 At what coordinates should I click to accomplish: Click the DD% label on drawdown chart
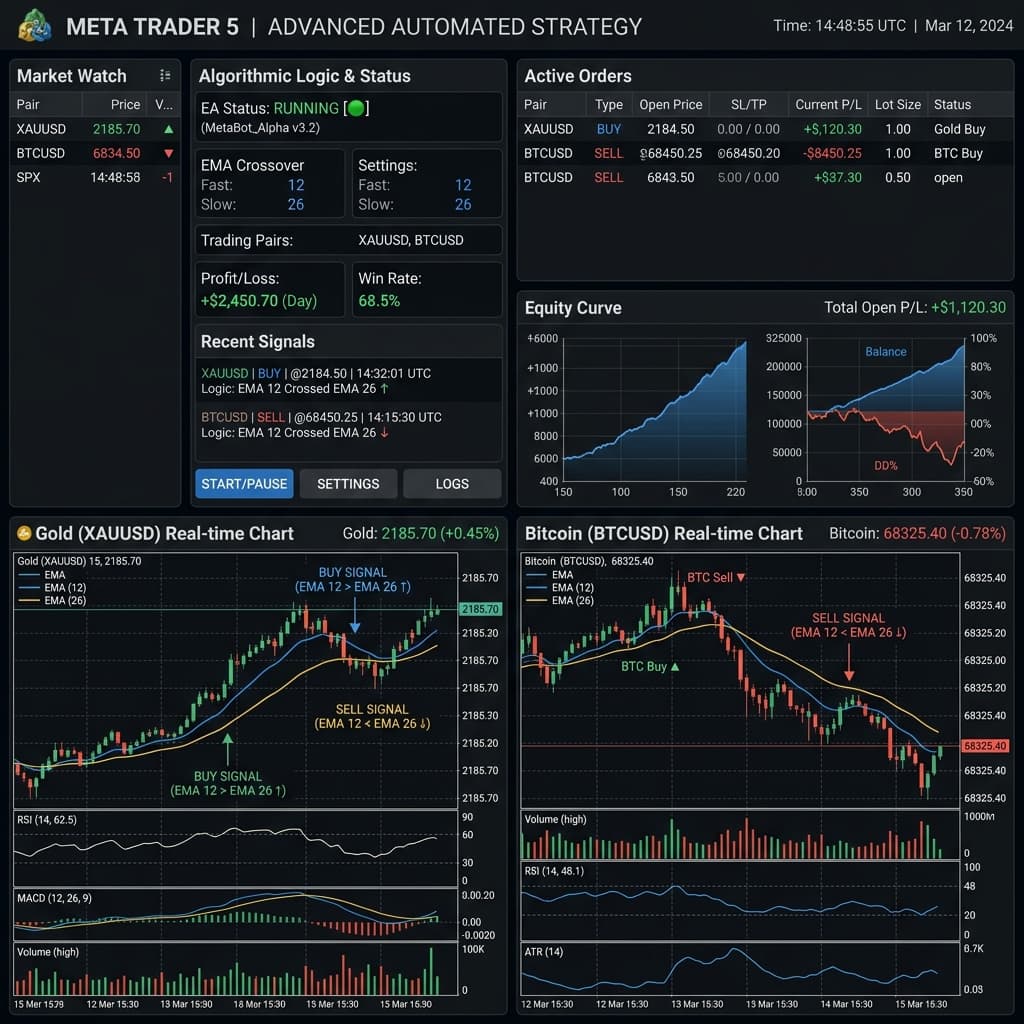(x=886, y=466)
